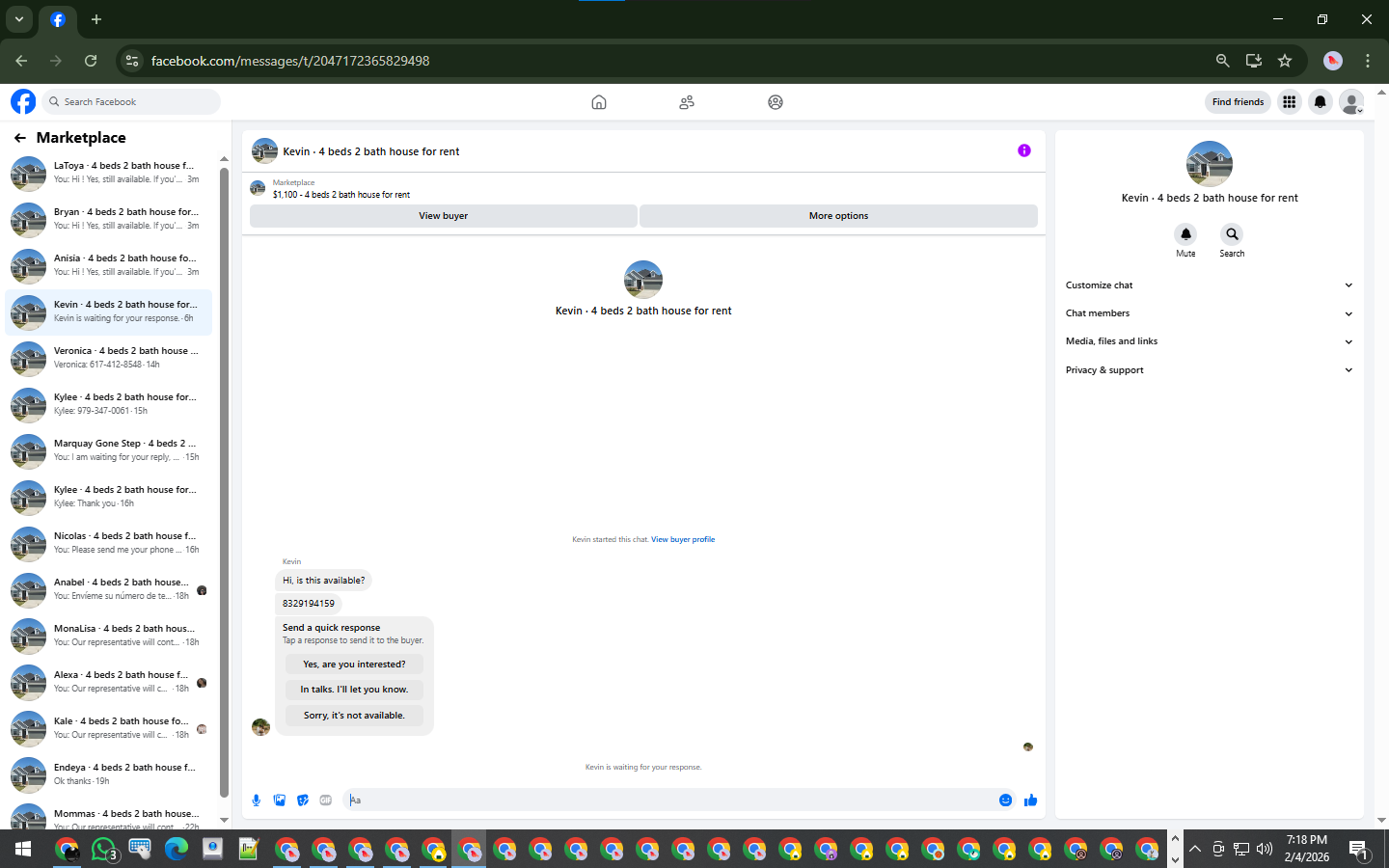Click View buyer button
1389x868 pixels.
(x=444, y=216)
